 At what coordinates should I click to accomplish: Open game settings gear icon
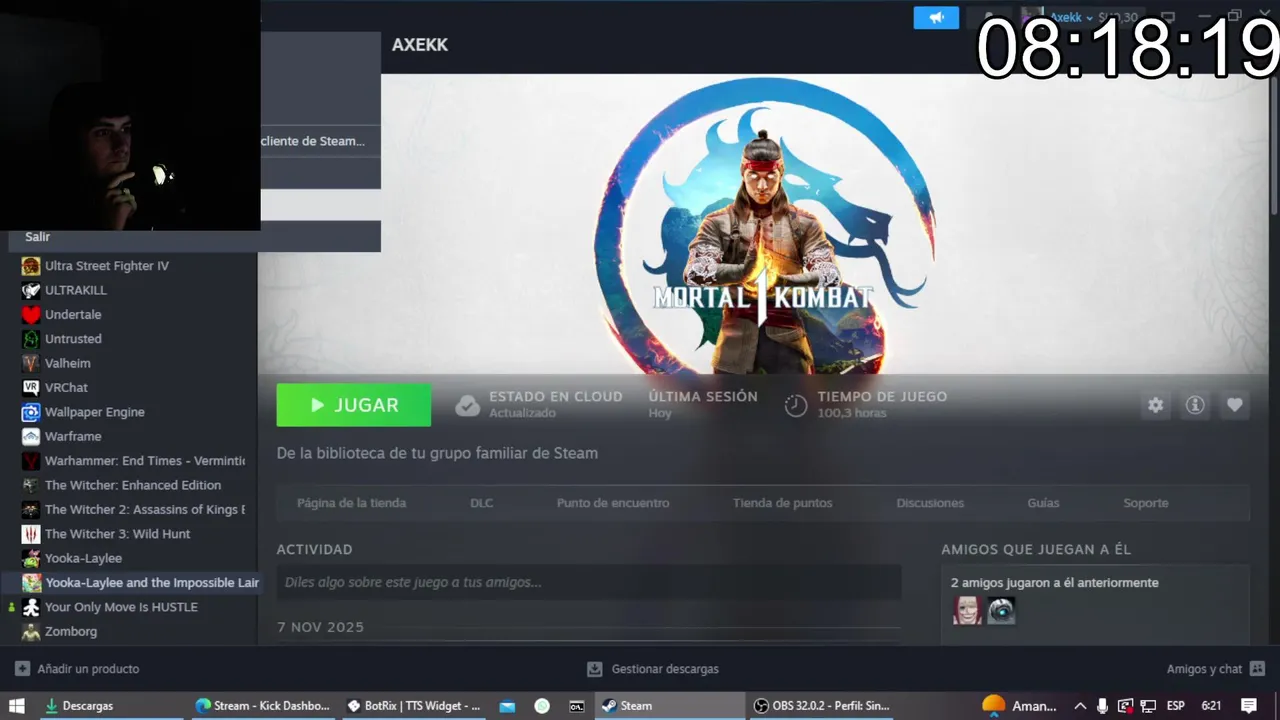pos(1156,405)
